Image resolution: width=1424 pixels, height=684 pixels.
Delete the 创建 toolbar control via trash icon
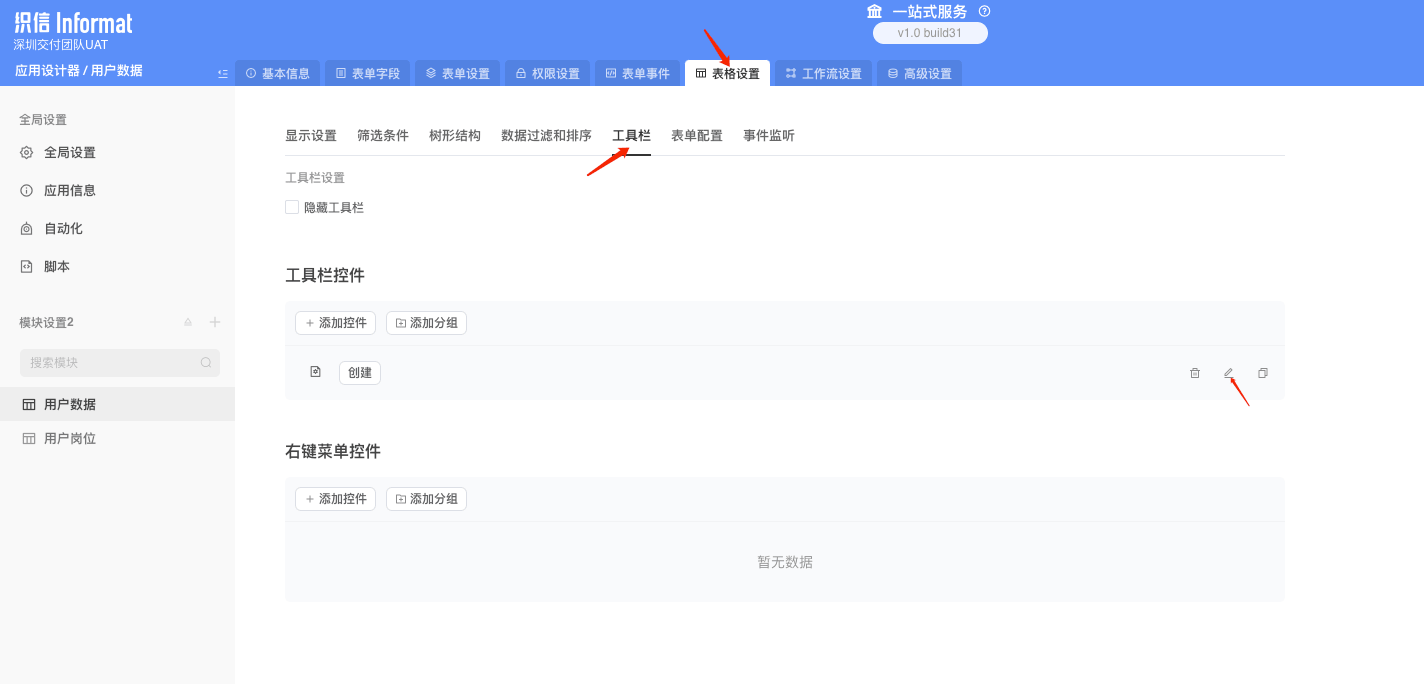point(1194,372)
